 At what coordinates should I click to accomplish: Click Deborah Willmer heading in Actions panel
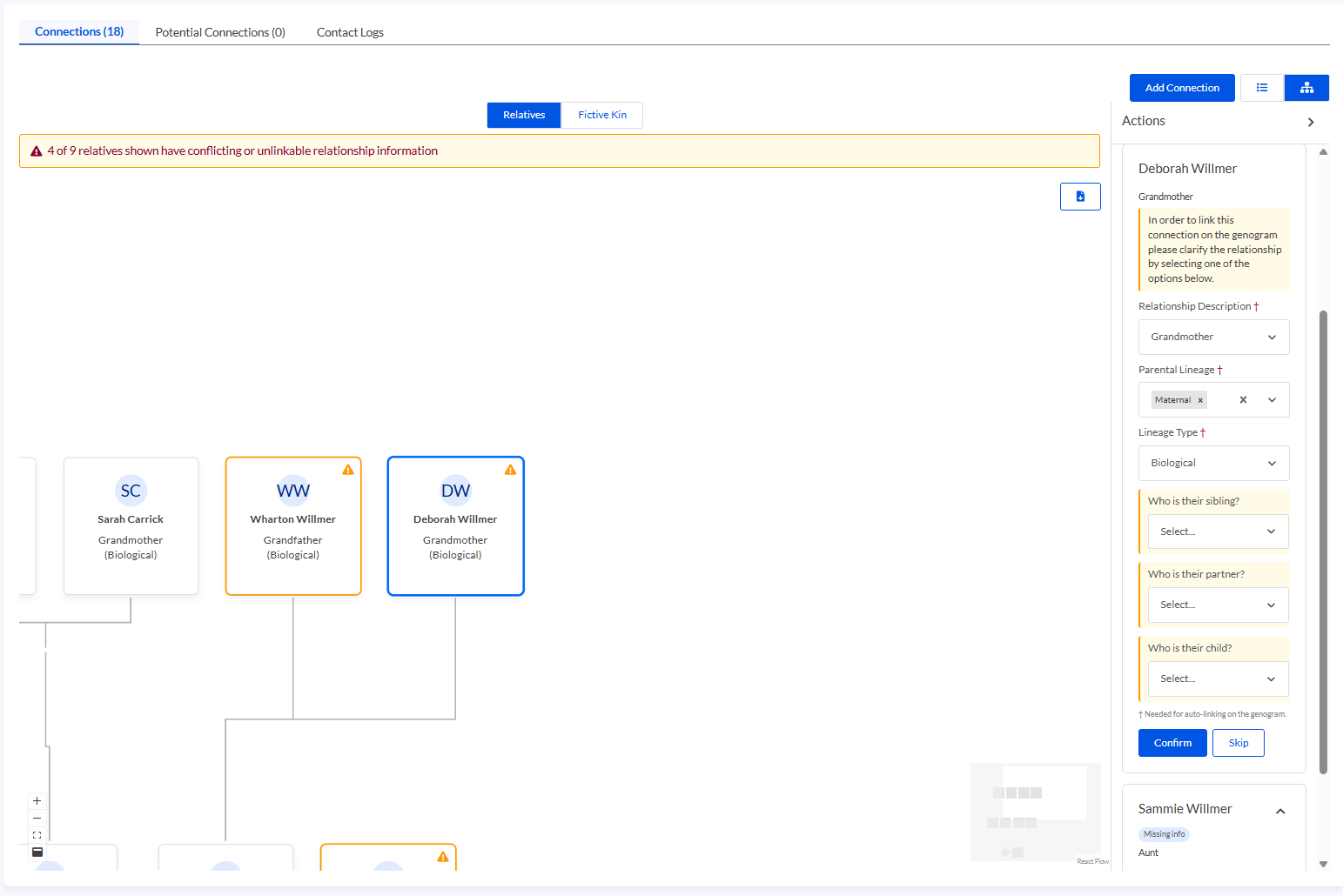point(1187,169)
